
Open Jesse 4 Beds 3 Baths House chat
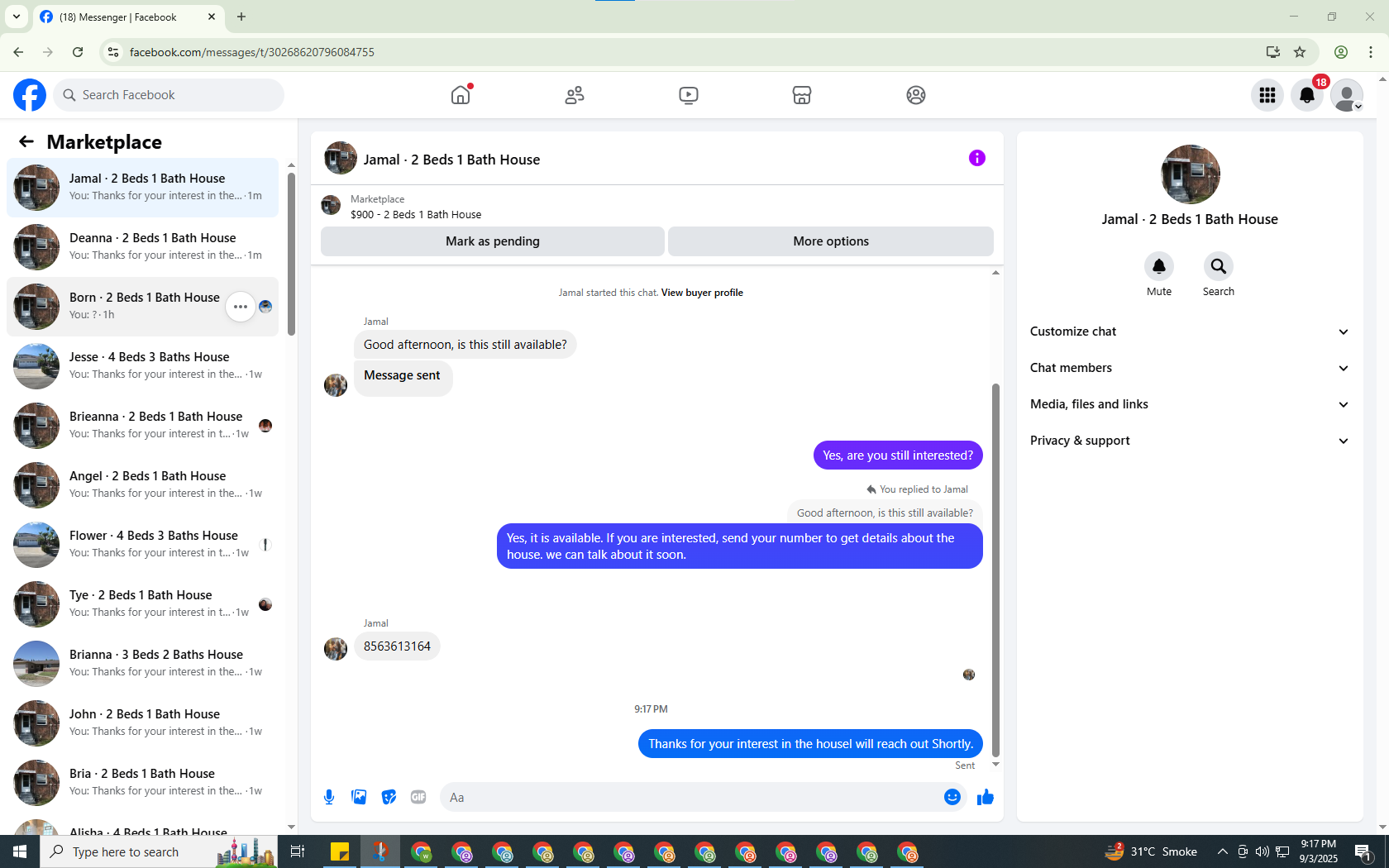point(142,366)
